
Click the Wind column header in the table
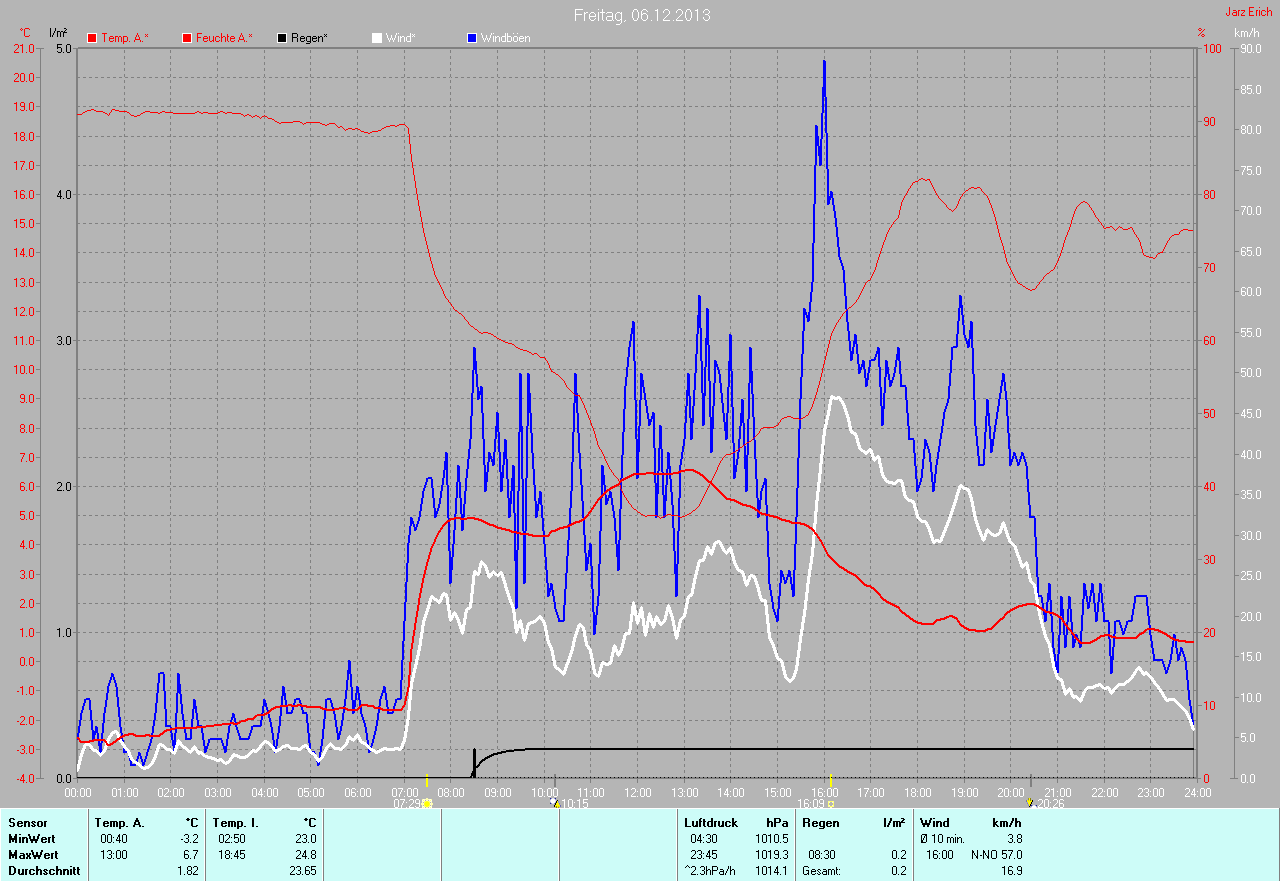(935, 823)
